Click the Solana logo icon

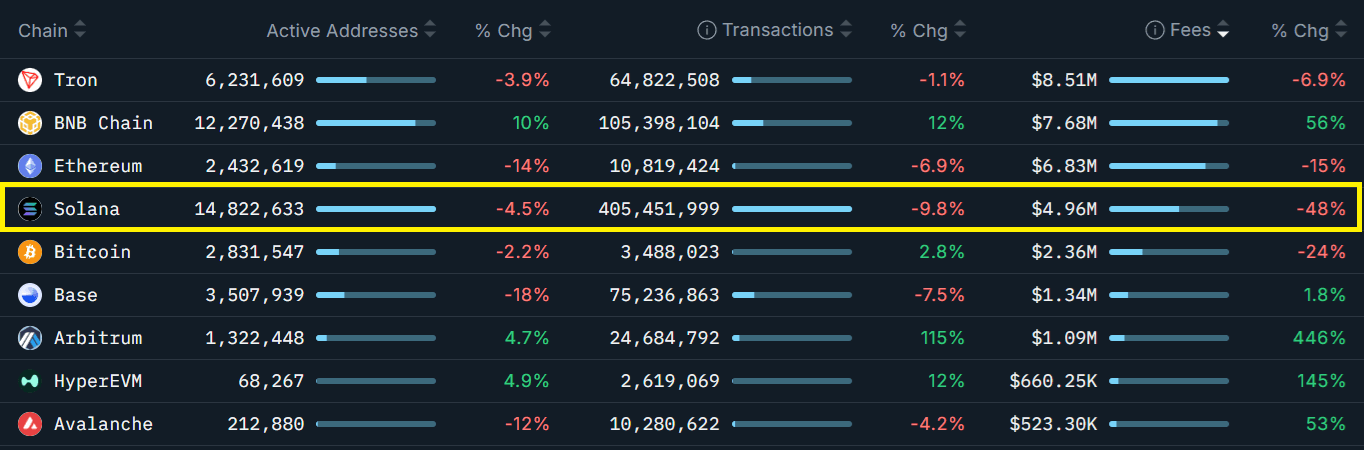point(30,209)
